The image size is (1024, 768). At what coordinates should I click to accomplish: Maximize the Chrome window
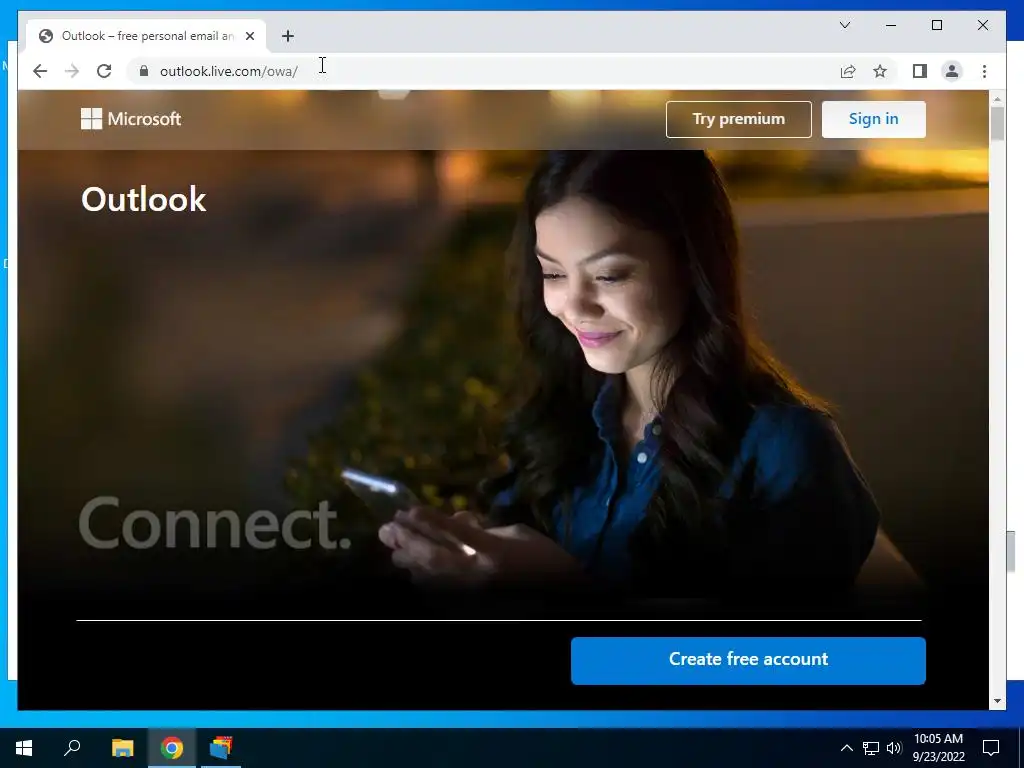pyautogui.click(x=936, y=25)
